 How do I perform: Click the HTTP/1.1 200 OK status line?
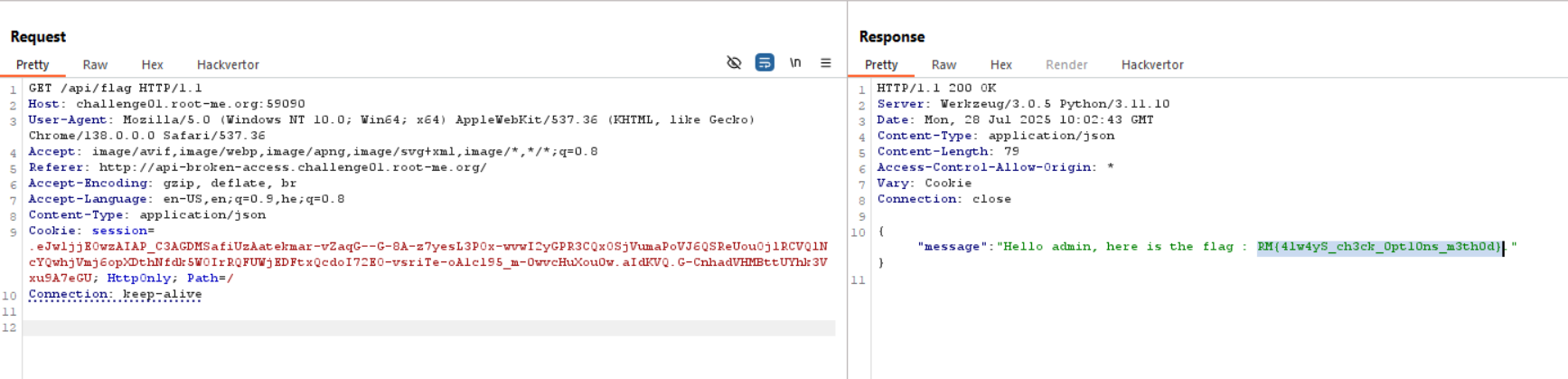click(936, 89)
